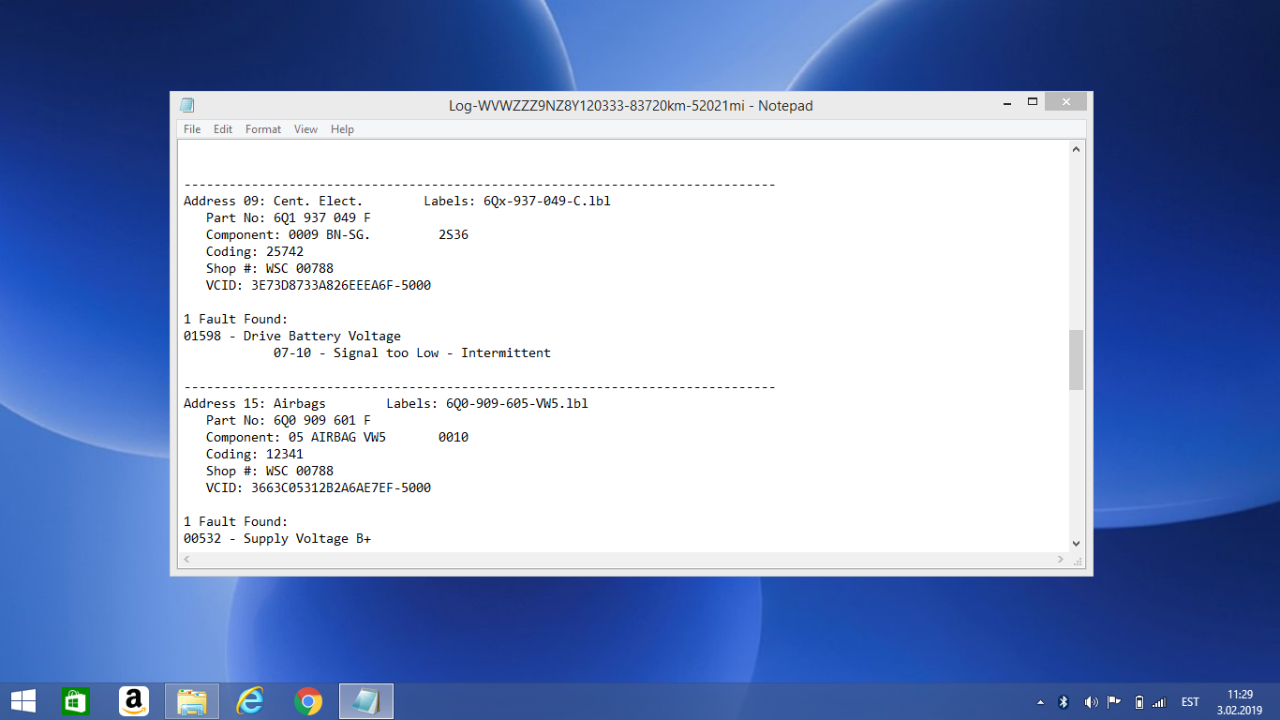Open the Format menu
Viewport: 1280px width, 720px height.
pos(263,129)
